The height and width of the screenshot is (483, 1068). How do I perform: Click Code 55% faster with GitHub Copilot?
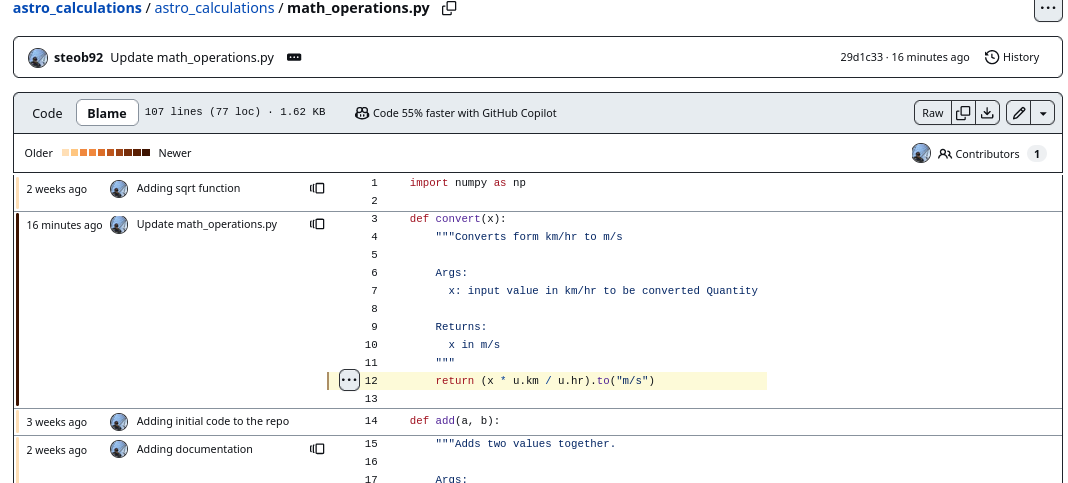pyautogui.click(x=456, y=113)
